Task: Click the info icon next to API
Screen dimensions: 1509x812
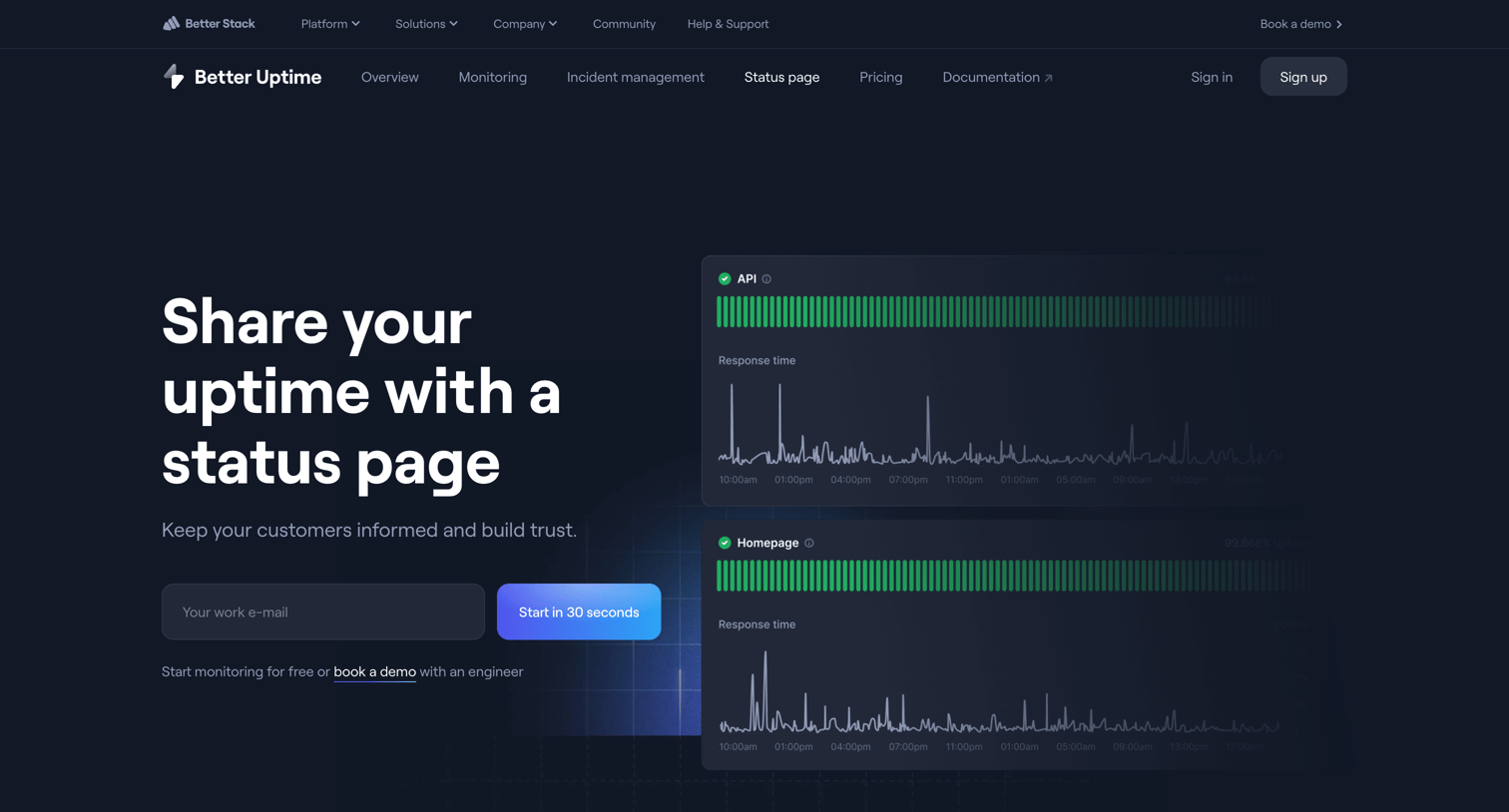Action: [x=766, y=279]
